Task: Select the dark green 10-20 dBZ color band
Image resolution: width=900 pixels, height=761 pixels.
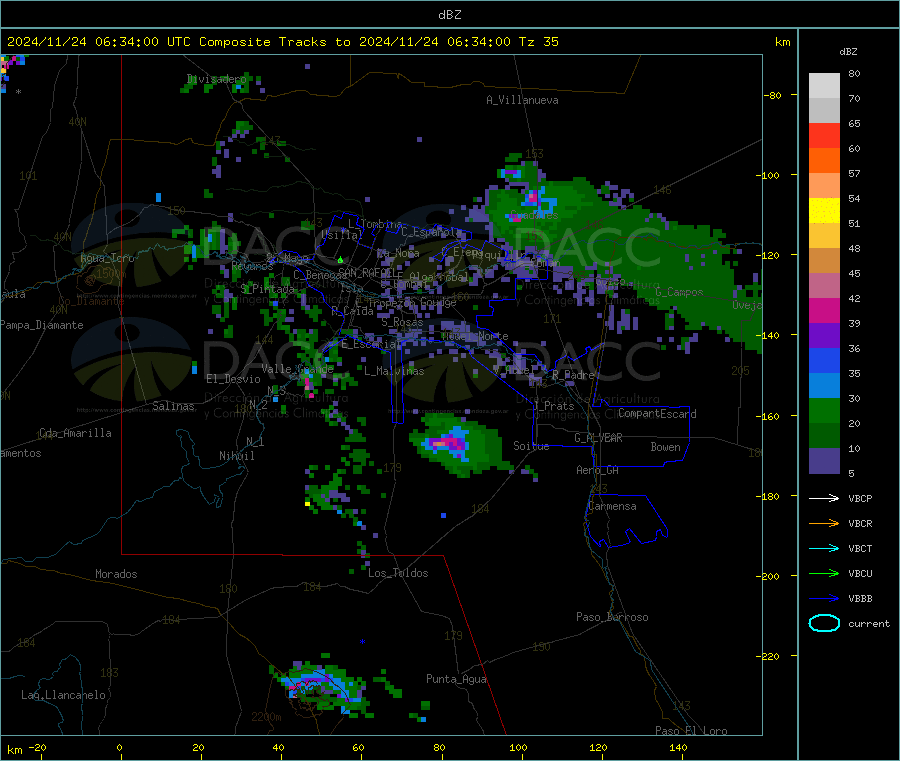Action: pos(824,436)
